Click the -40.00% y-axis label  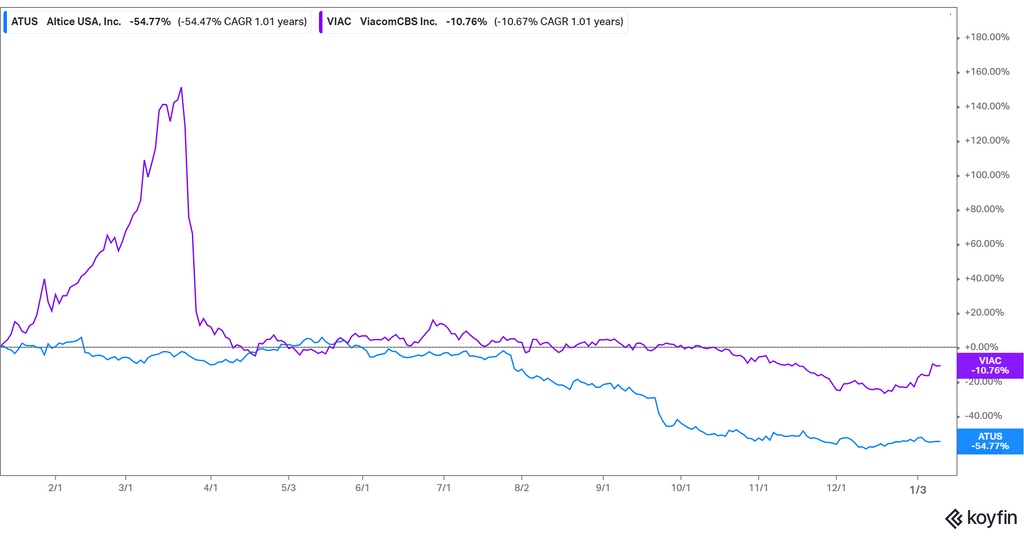pyautogui.click(x=985, y=416)
